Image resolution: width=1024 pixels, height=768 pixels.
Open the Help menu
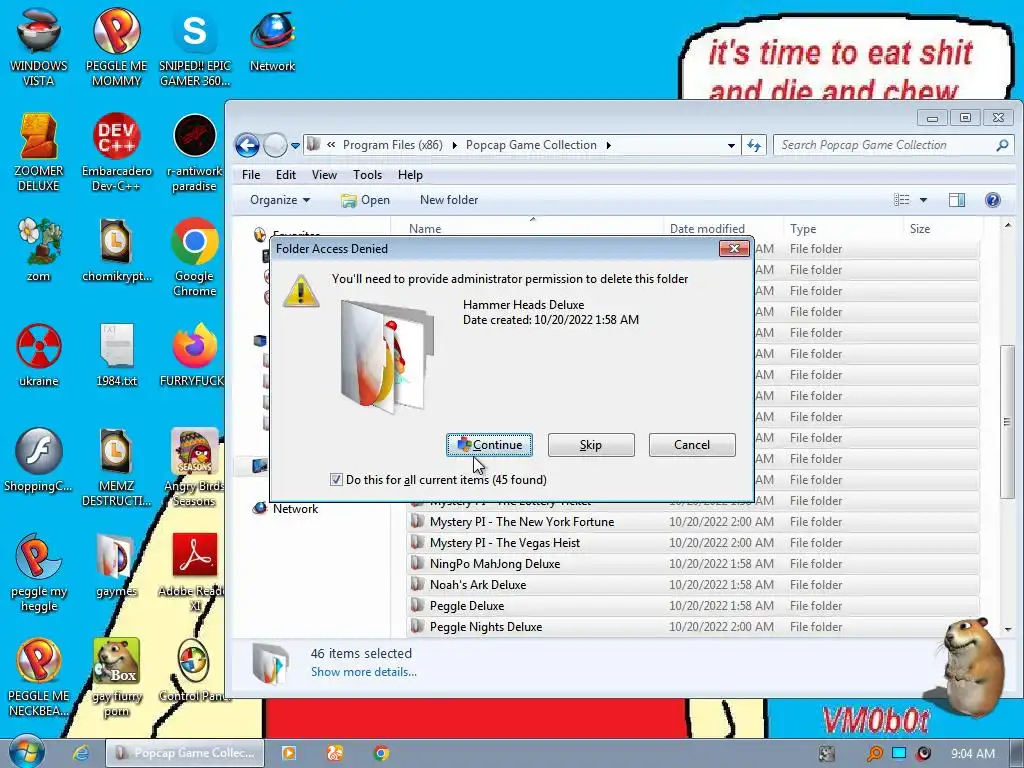(410, 175)
